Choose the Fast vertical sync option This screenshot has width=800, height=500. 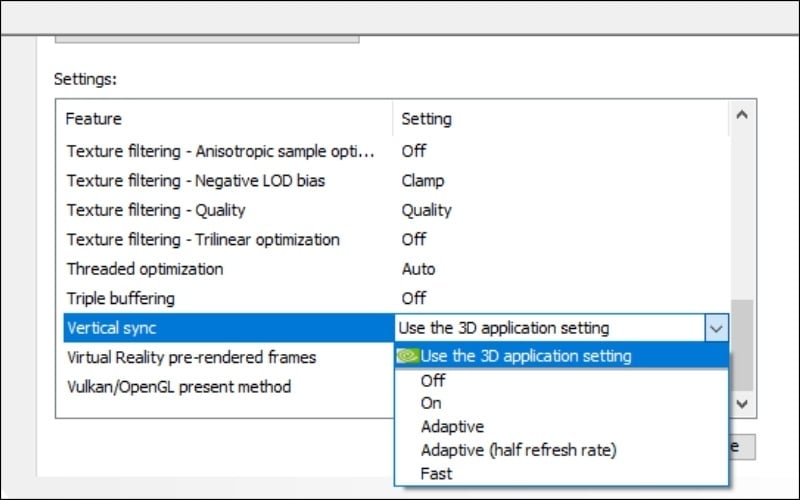tap(436, 473)
